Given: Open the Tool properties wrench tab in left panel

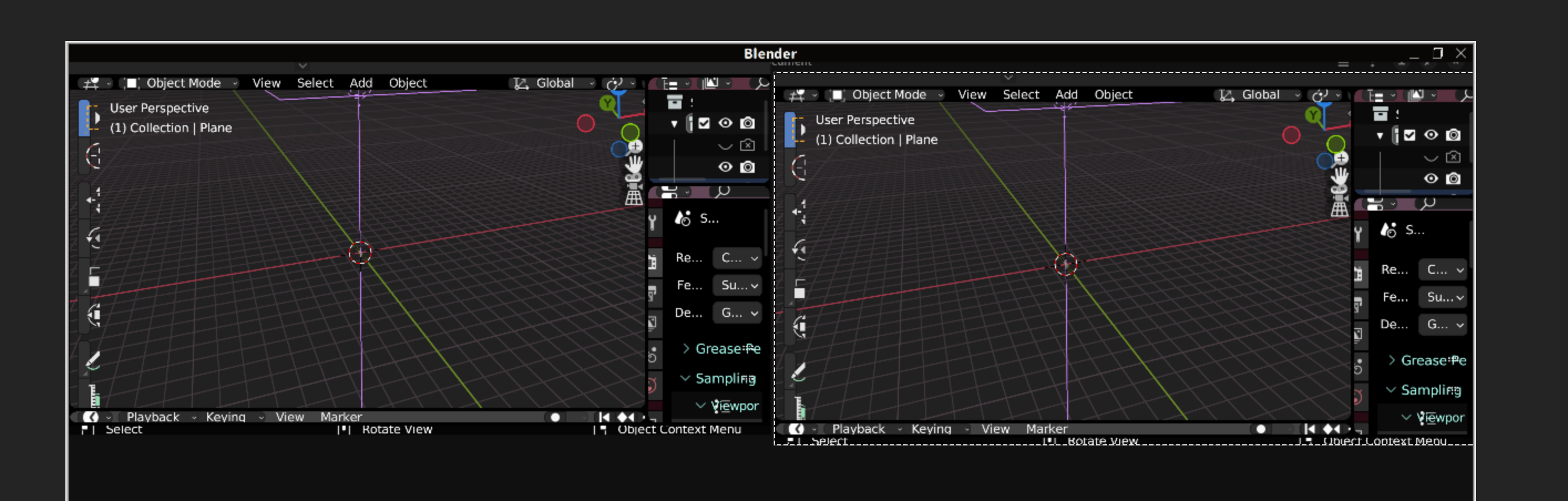Looking at the screenshot, I should coord(653,222).
